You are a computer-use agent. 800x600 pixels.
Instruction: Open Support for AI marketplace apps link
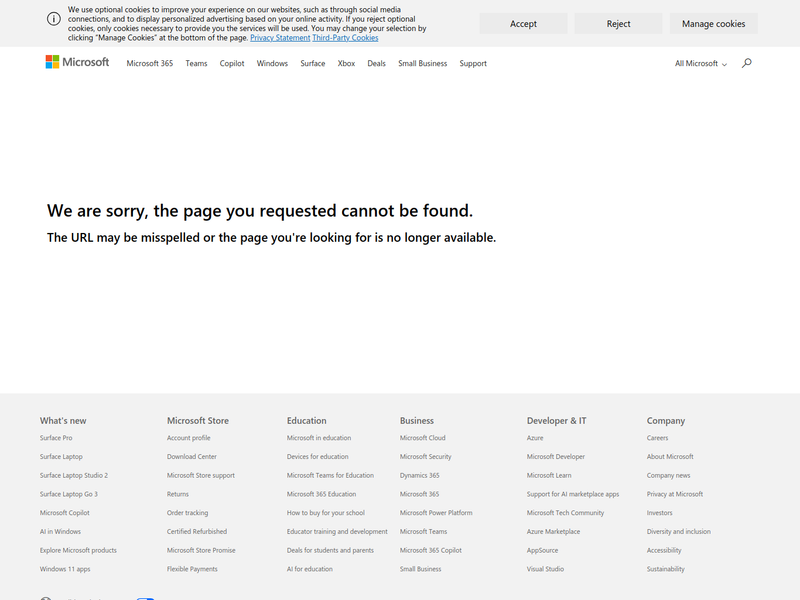point(573,494)
